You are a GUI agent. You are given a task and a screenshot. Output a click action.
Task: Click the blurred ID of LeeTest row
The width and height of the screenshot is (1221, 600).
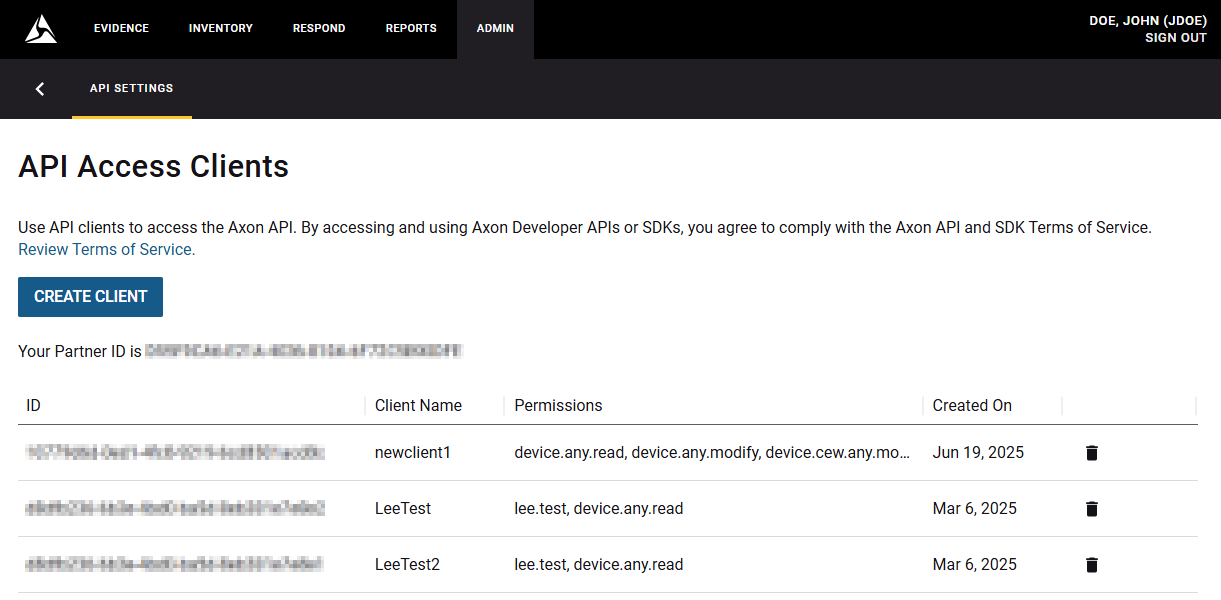[175, 509]
